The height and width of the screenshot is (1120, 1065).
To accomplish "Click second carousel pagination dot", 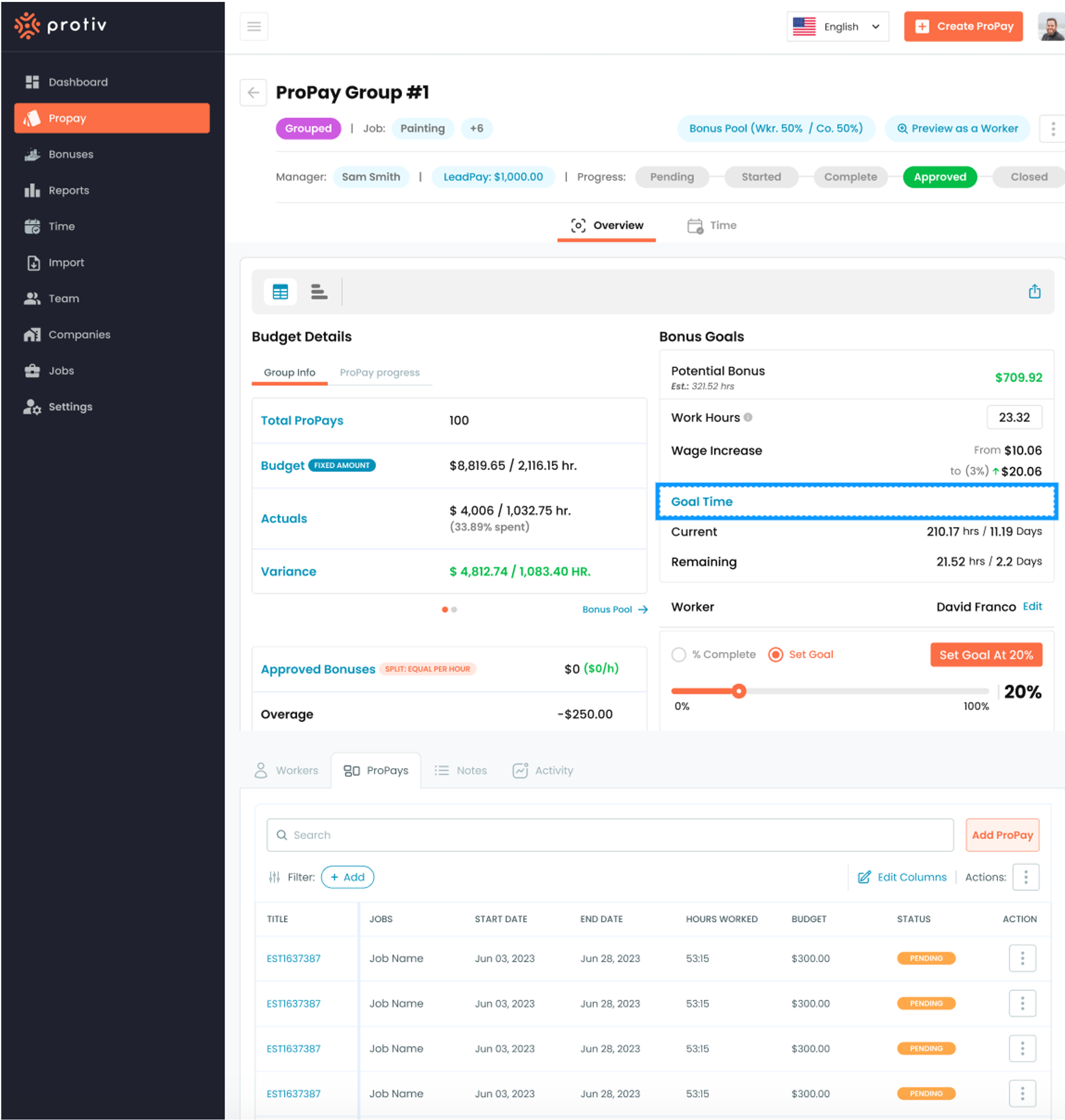I will [x=454, y=610].
